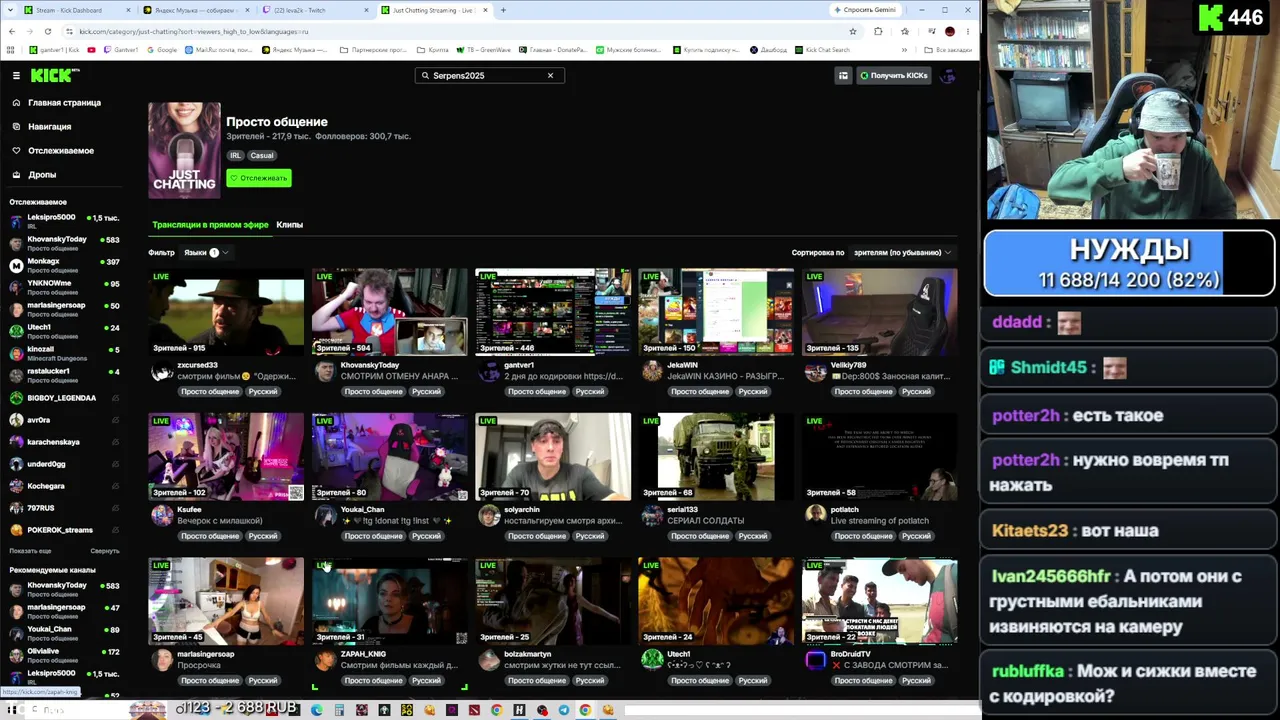Open solyarchin stream thumbnail
The image size is (1280, 720).
pos(553,456)
